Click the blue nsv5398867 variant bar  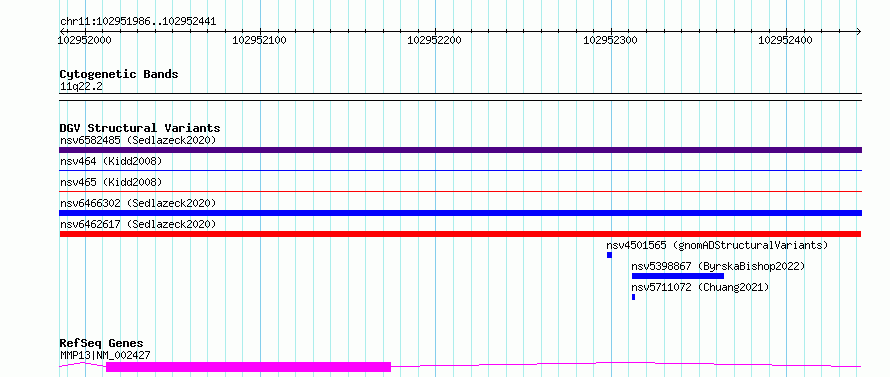tap(678, 276)
